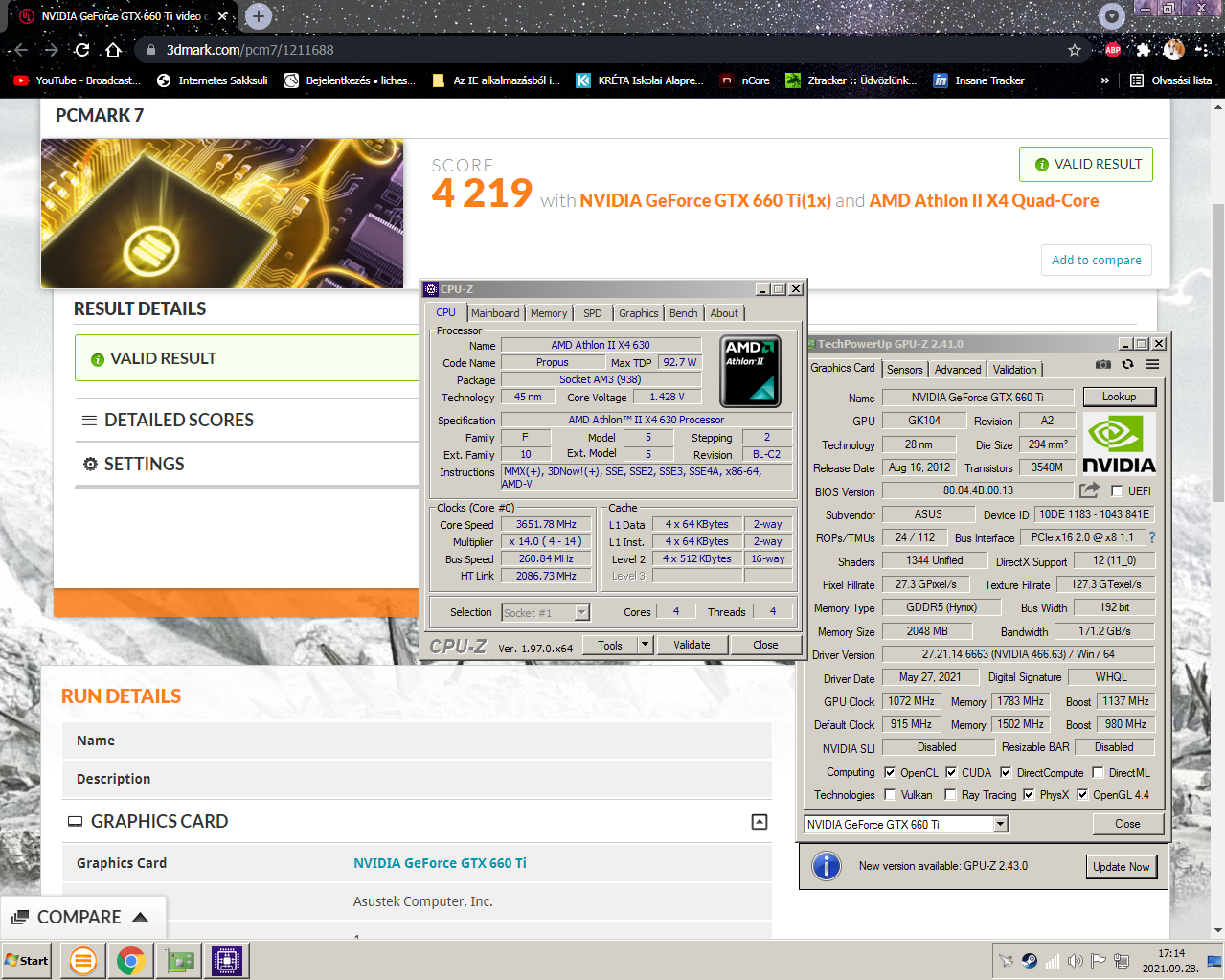Switch to the CPU-Z Memory tab

point(549,313)
